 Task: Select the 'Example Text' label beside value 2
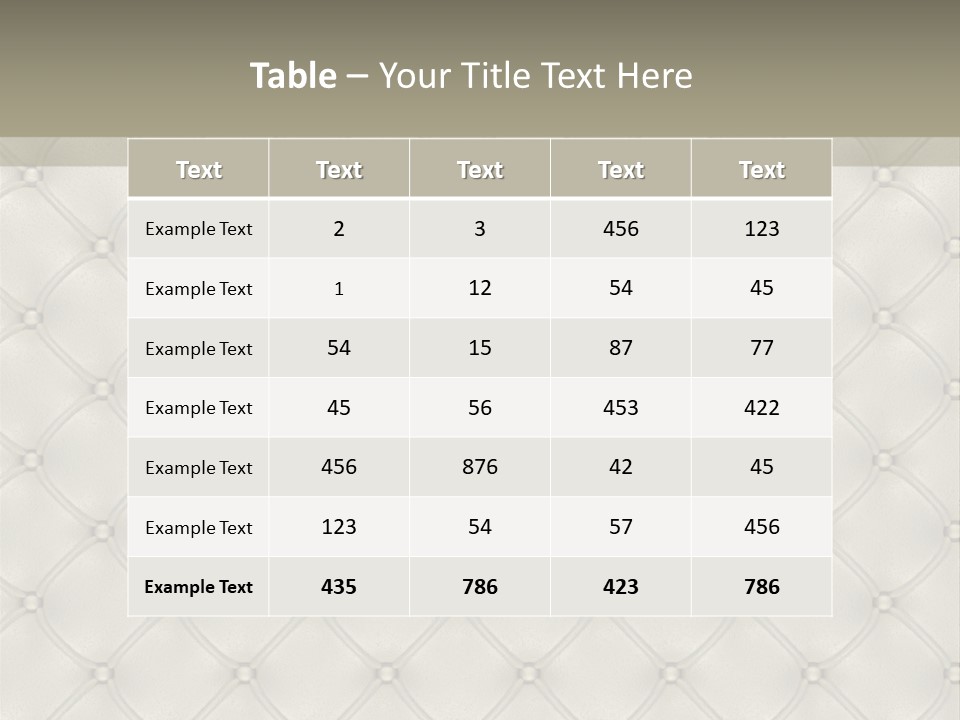[x=199, y=229]
